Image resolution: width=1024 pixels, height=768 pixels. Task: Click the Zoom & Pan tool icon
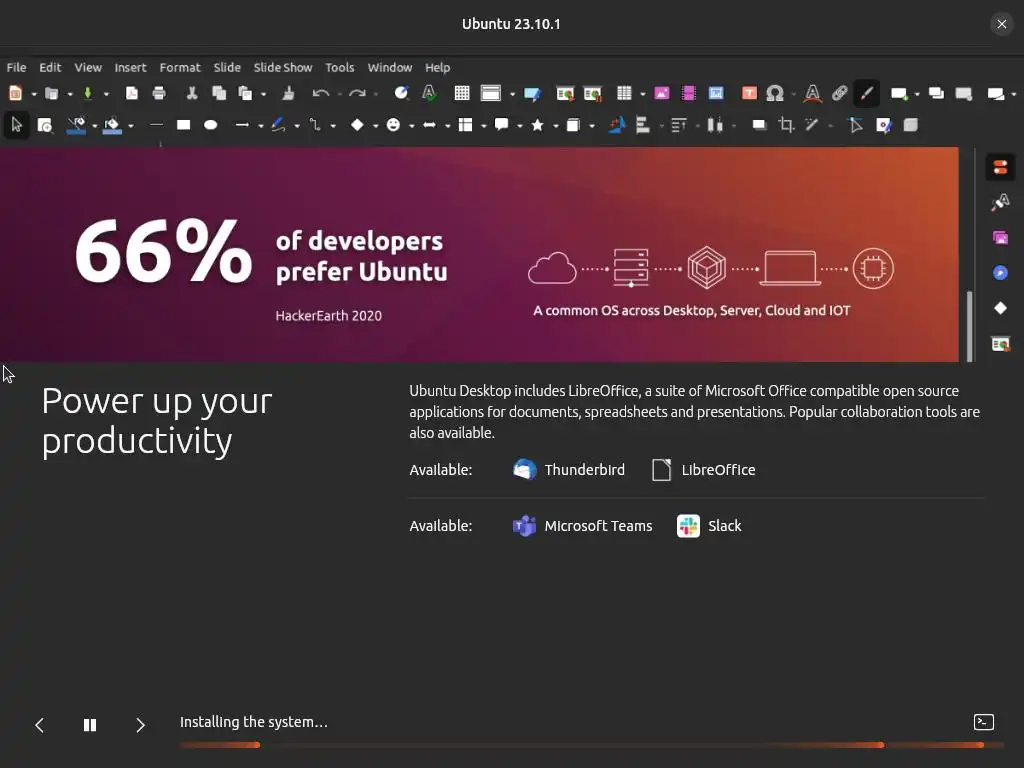coord(44,125)
